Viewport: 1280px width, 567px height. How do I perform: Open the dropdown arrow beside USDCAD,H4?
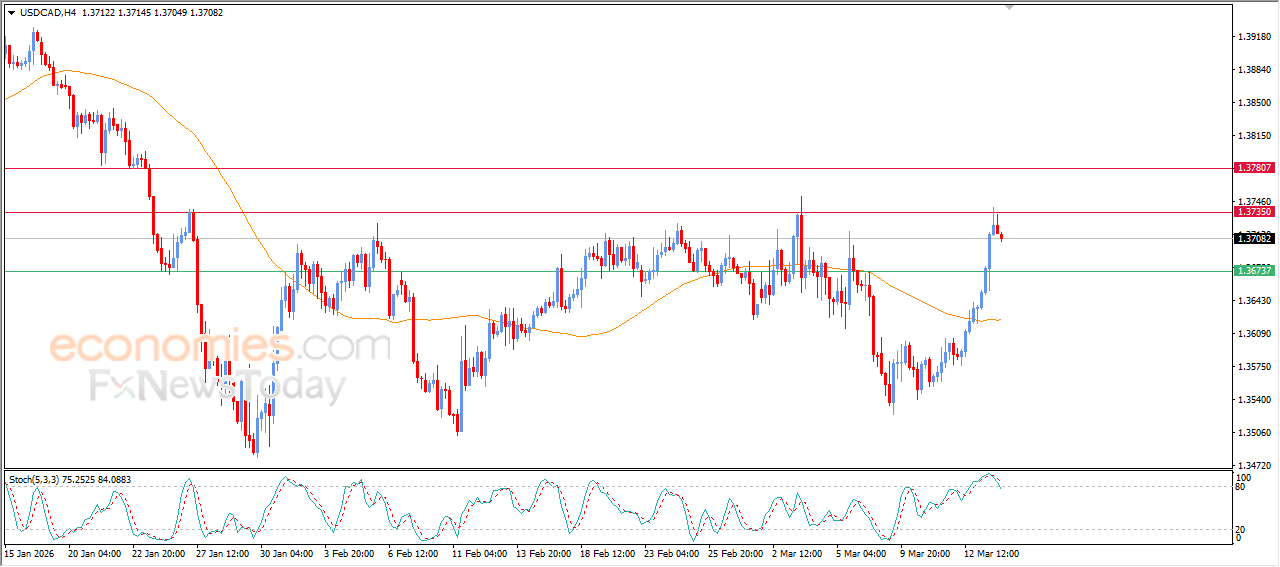point(11,13)
